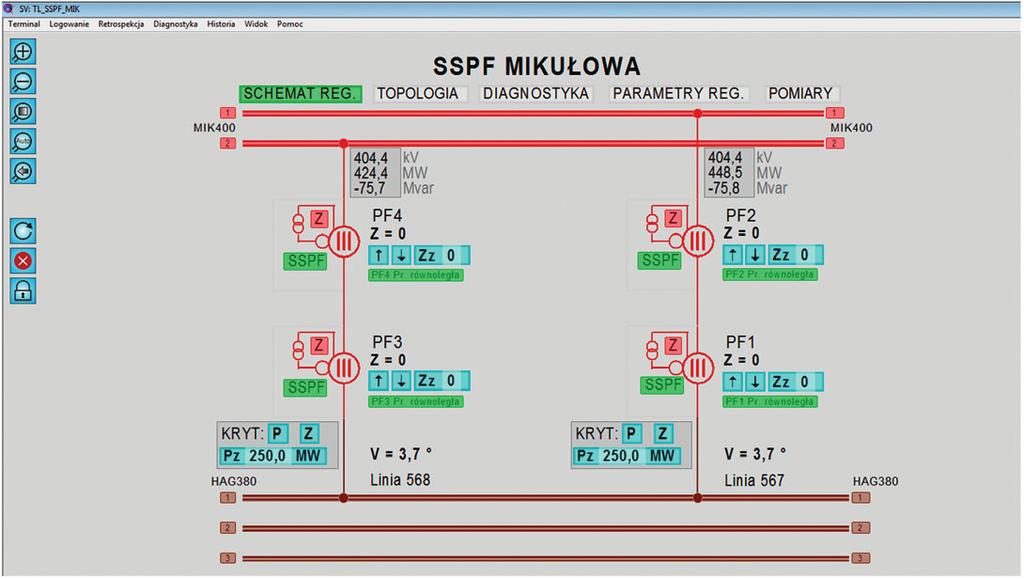The height and width of the screenshot is (579, 1024).
Task: Select the PF2 phase shifter transformer symbol
Action: coord(697,242)
